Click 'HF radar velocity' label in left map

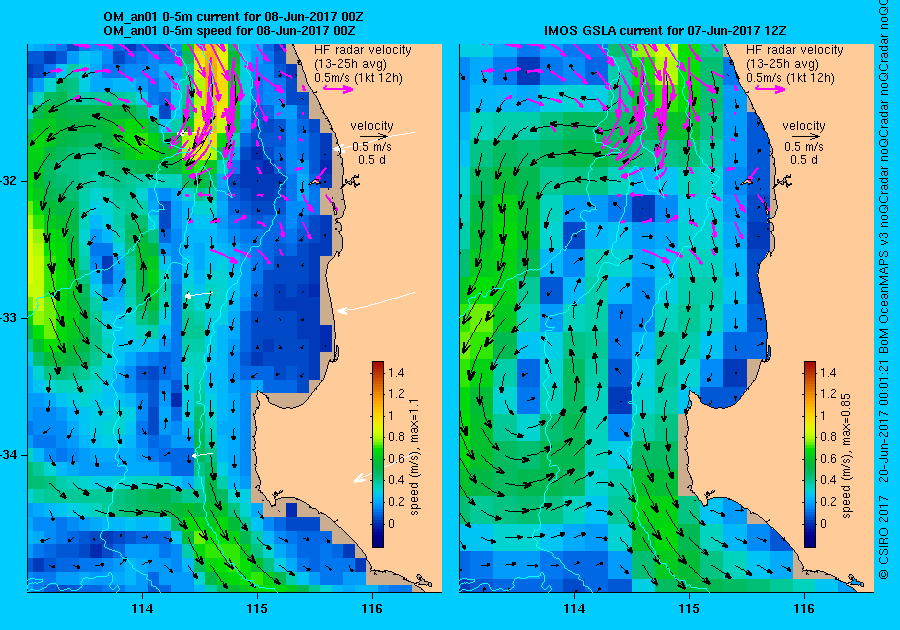coord(363,50)
